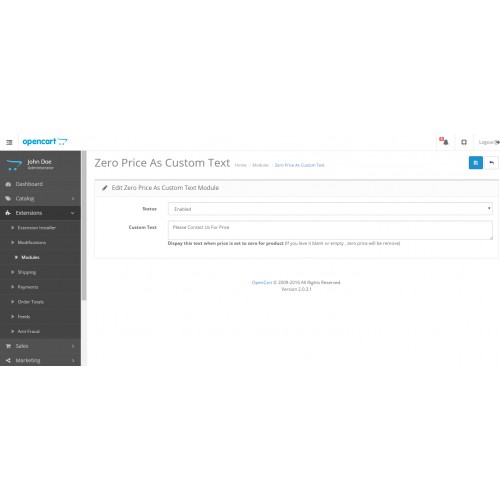Image resolution: width=500 pixels, height=500 pixels.
Task: Toggle the hamburger menu icon
Action: pyautogui.click(x=9, y=142)
